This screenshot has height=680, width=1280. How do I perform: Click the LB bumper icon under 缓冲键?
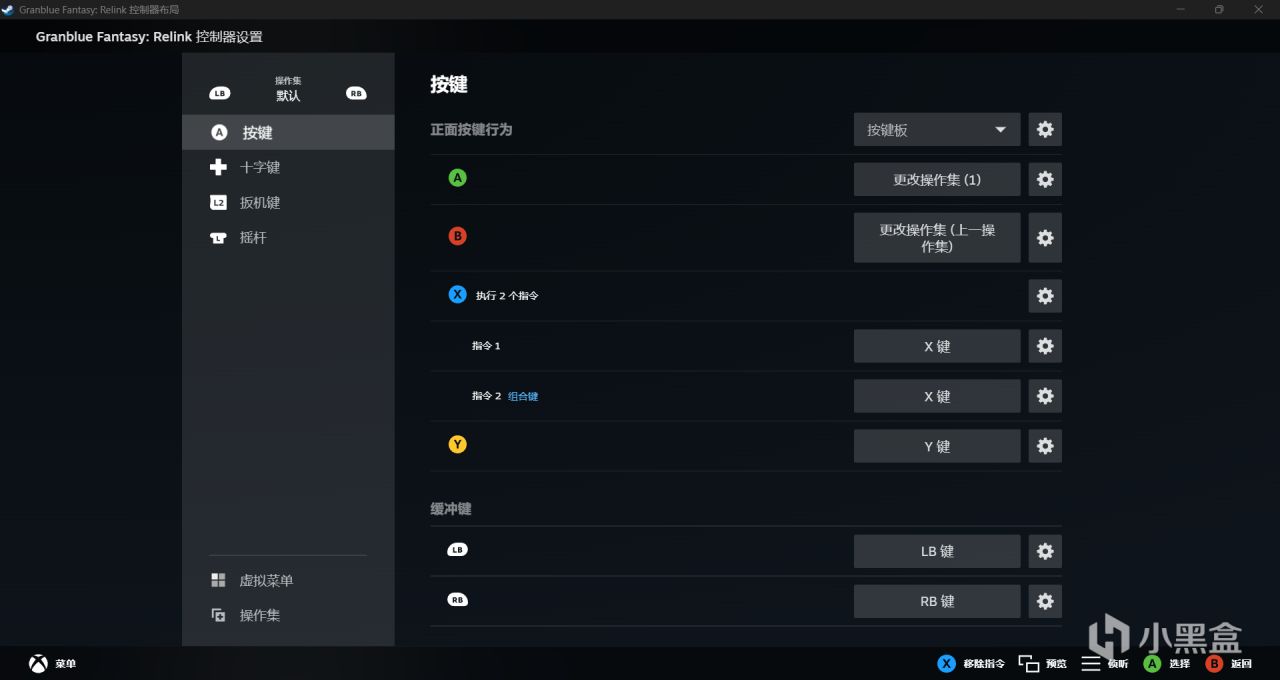pos(457,550)
